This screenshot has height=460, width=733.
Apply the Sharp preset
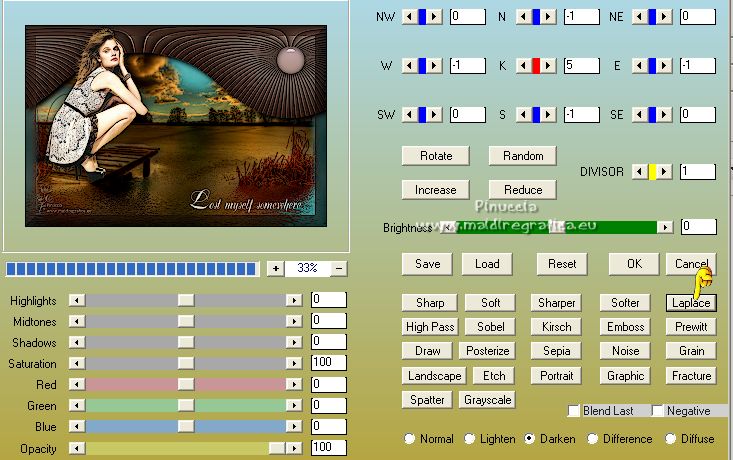pos(430,303)
